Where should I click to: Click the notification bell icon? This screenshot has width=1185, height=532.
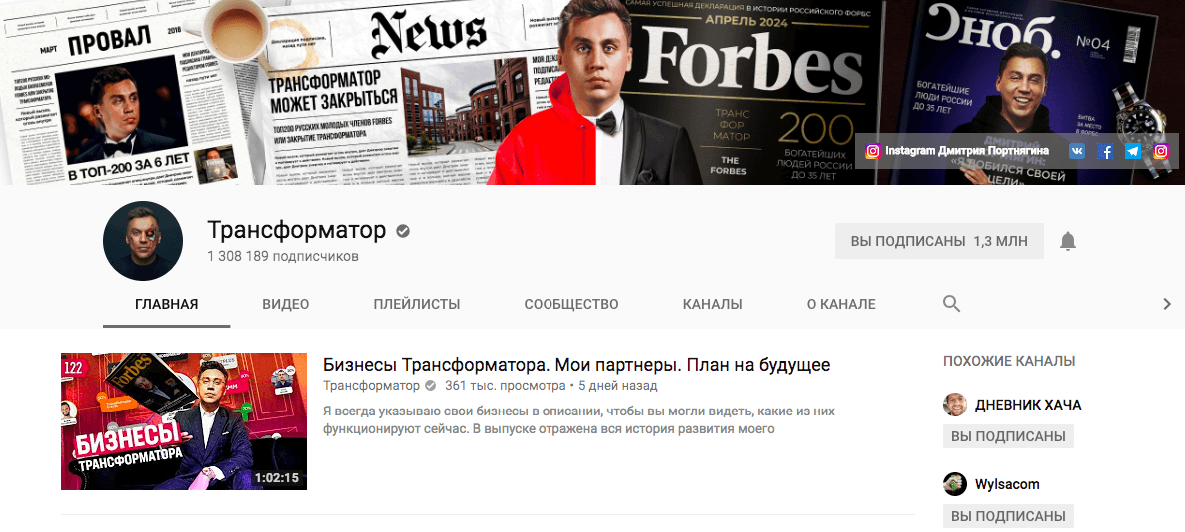[1067, 241]
